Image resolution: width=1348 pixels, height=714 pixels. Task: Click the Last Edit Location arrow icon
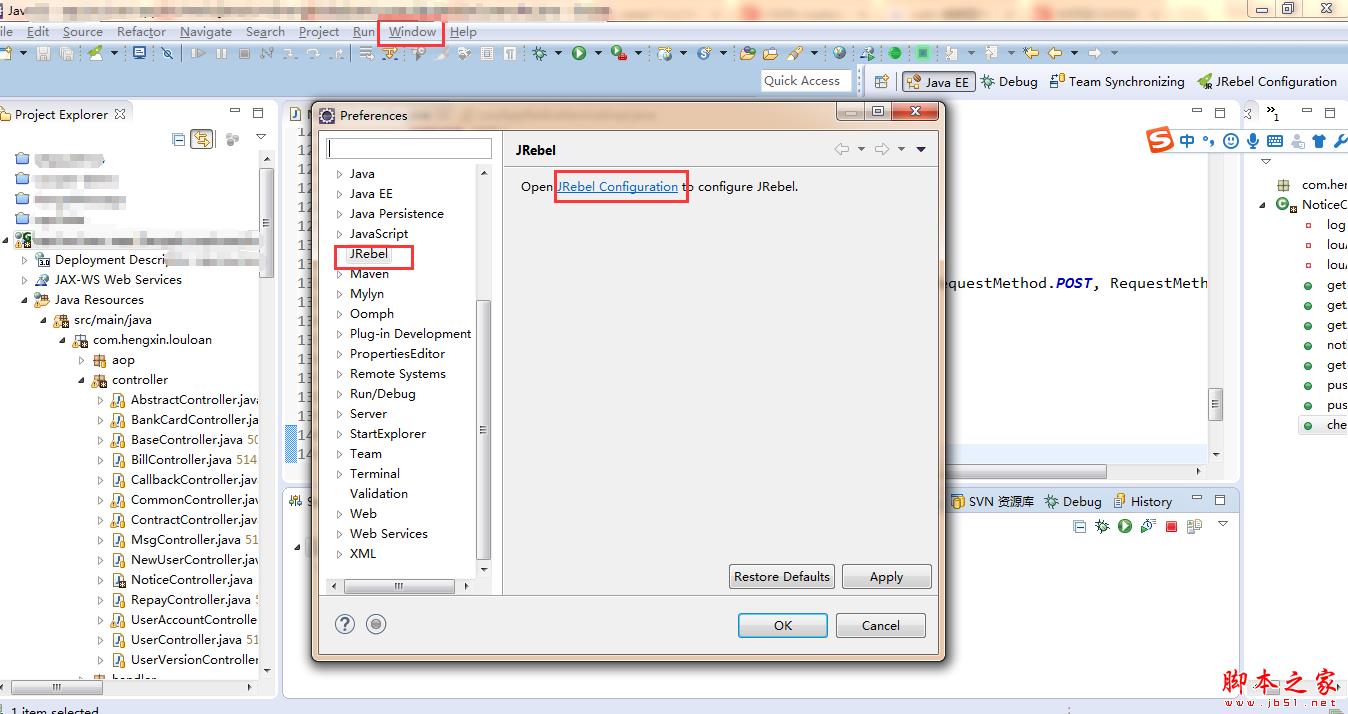tap(1030, 53)
